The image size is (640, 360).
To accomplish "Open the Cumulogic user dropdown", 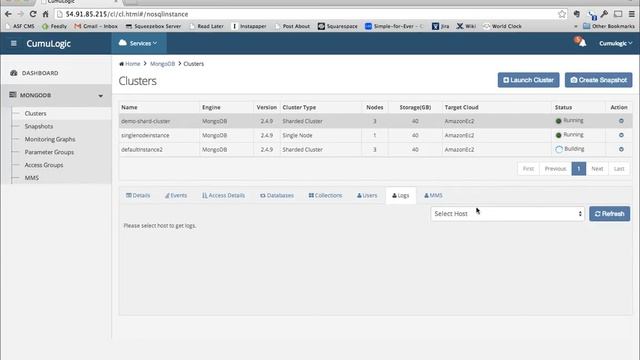I will [616, 43].
